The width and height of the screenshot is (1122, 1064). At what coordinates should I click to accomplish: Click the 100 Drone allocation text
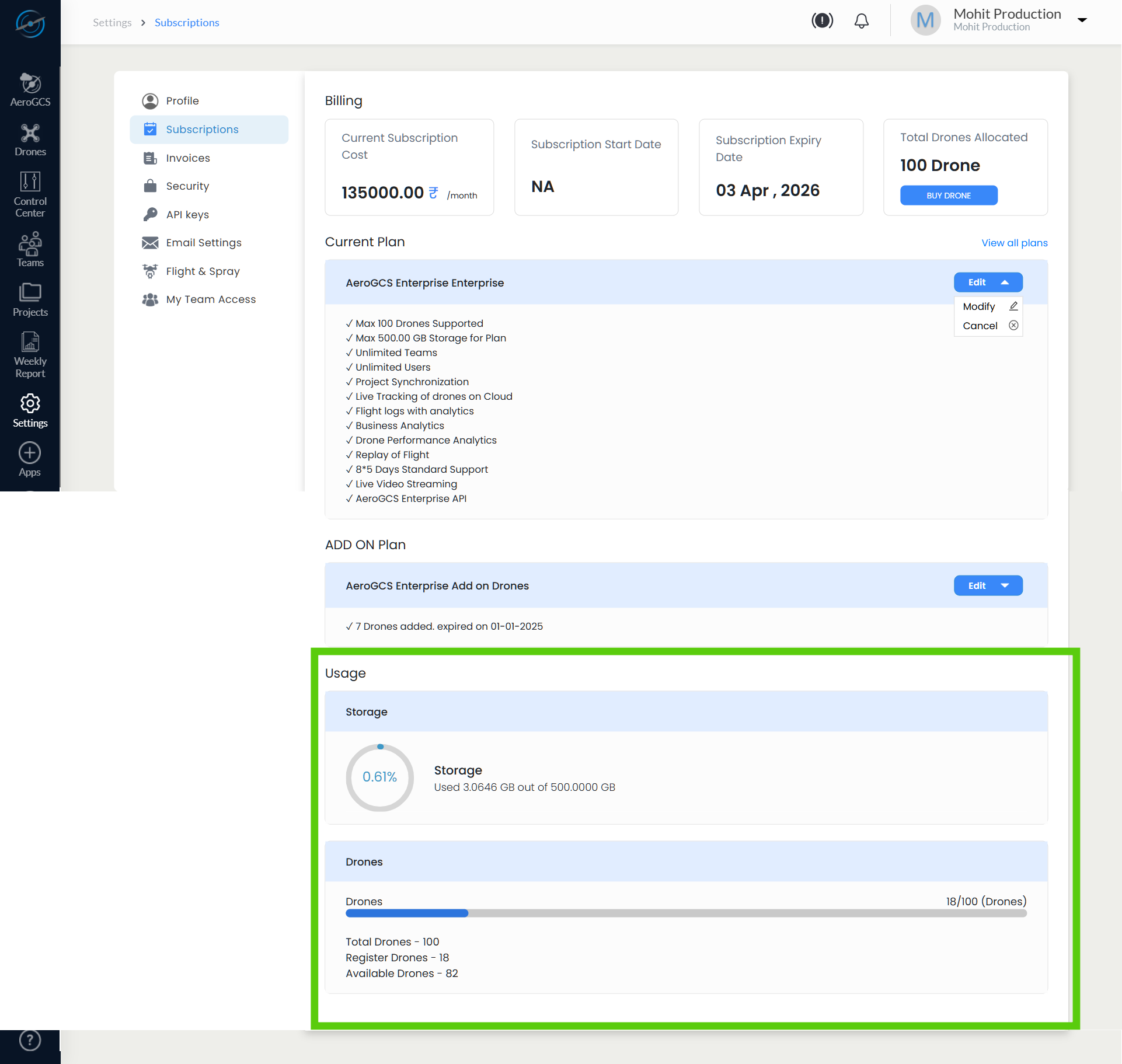[940, 165]
